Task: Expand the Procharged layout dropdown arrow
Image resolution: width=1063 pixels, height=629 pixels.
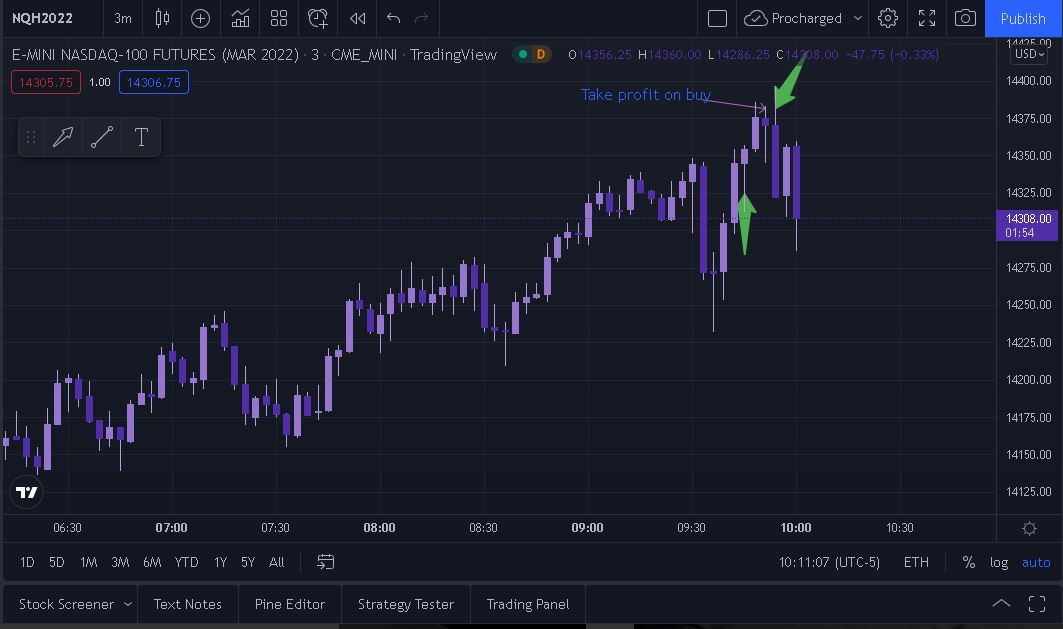Action: pos(858,18)
